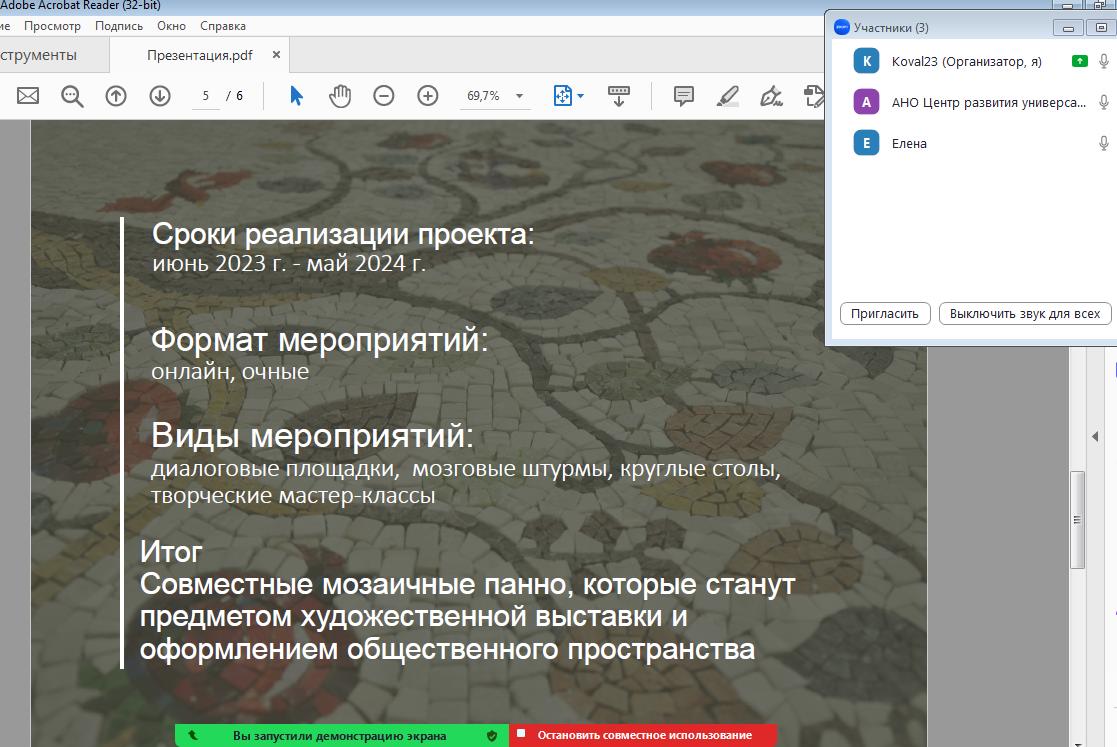Image resolution: width=1117 pixels, height=747 pixels.
Task: Open the magnifier search tool in Acrobat
Action: click(x=72, y=95)
